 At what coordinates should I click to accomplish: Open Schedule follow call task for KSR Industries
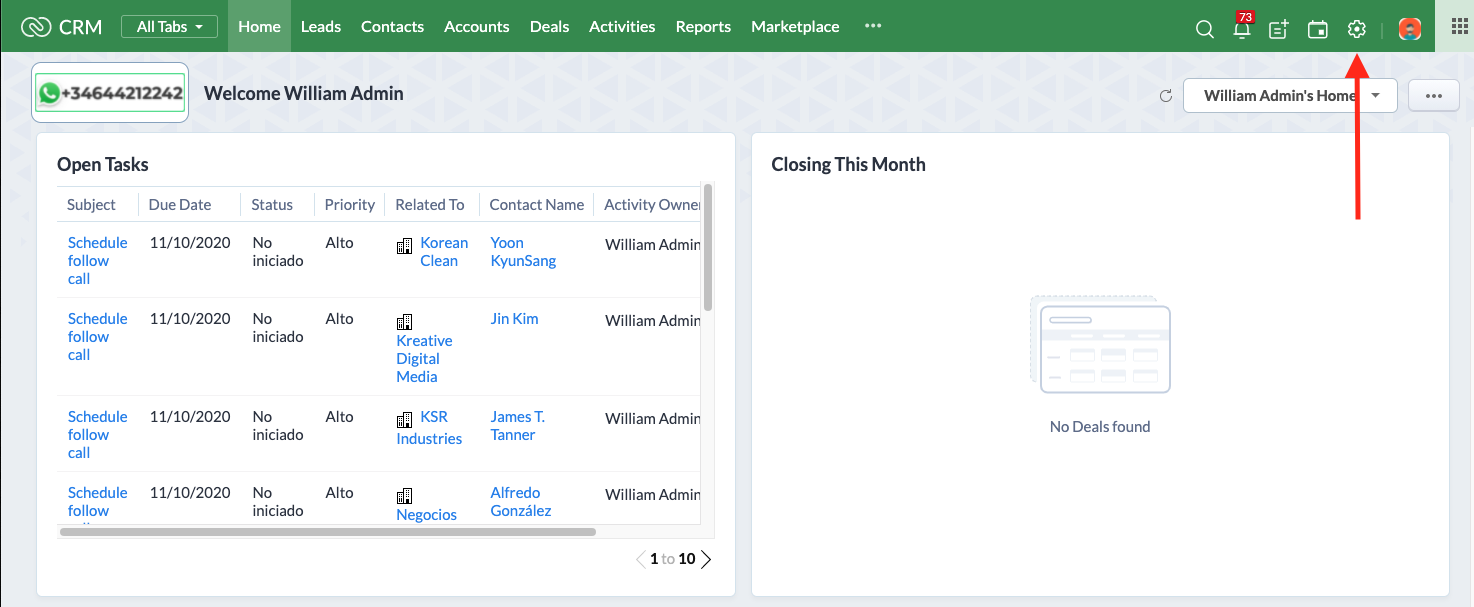click(x=98, y=435)
